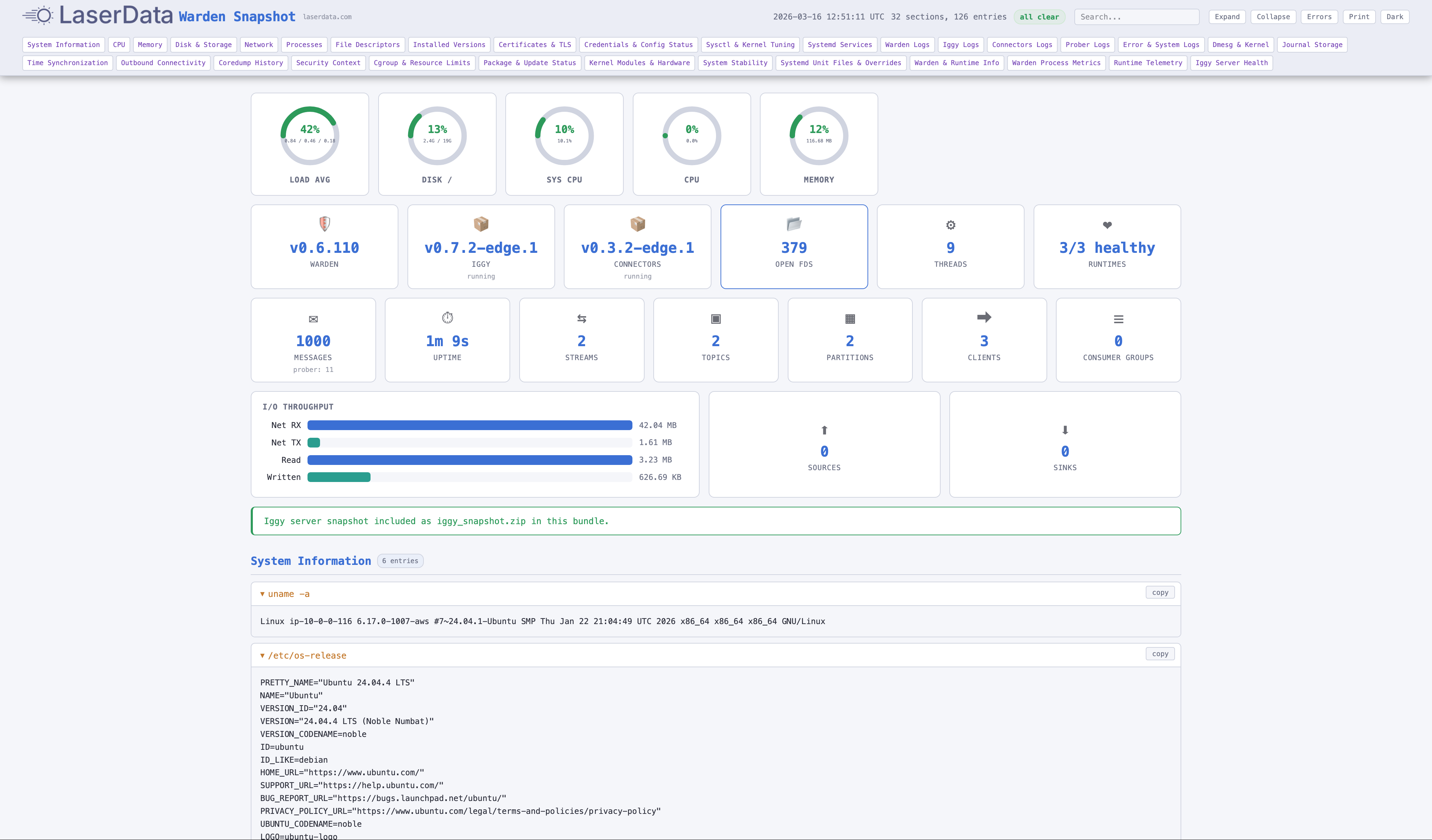The height and width of the screenshot is (840, 1432).
Task: Click the down arrow icon above Sinks
Action: click(x=1065, y=430)
